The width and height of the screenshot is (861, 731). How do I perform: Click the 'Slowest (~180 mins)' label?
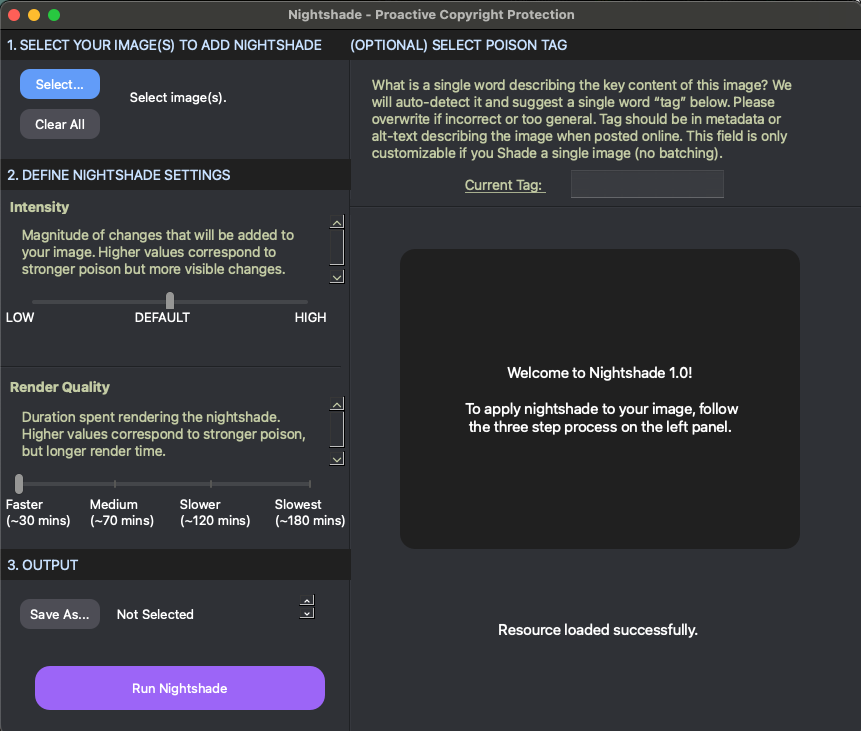coord(310,512)
